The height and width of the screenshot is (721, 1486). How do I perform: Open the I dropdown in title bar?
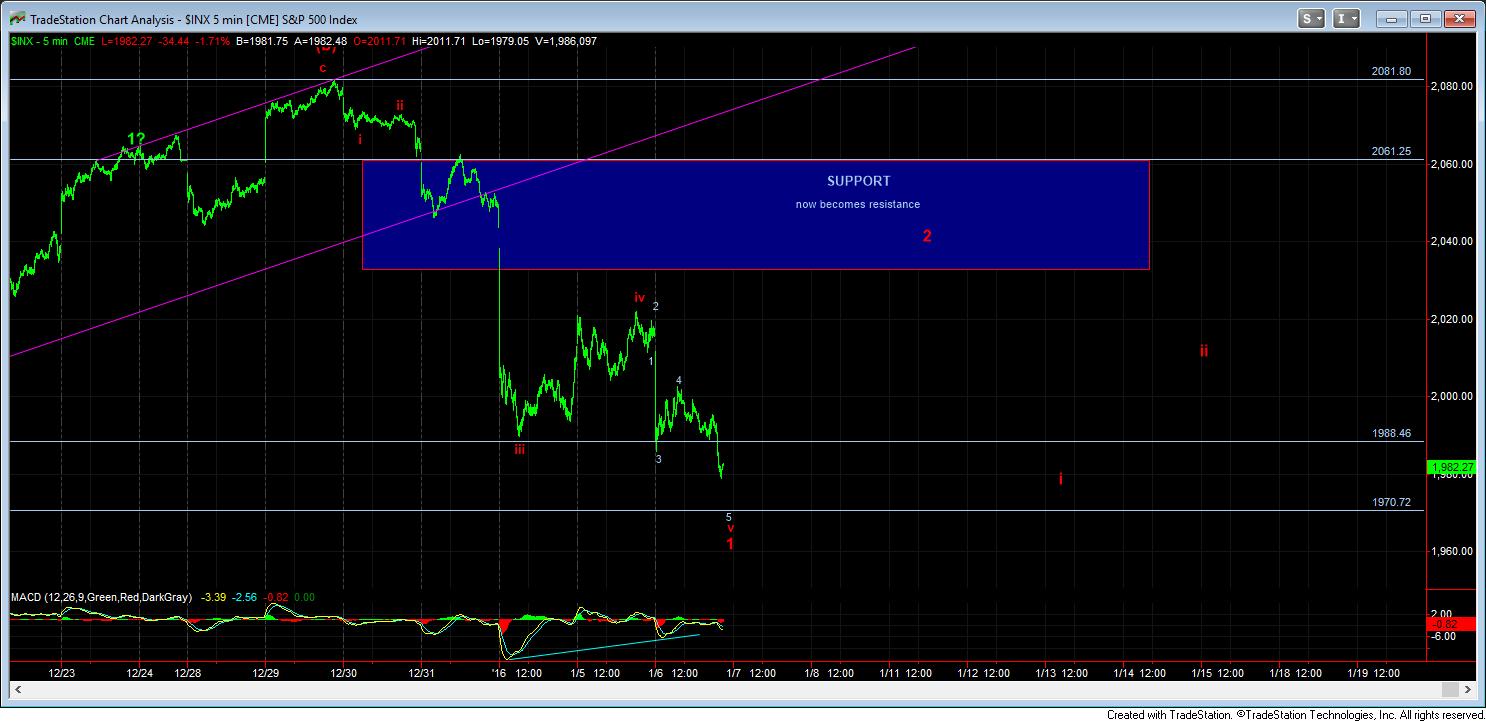[x=1348, y=18]
